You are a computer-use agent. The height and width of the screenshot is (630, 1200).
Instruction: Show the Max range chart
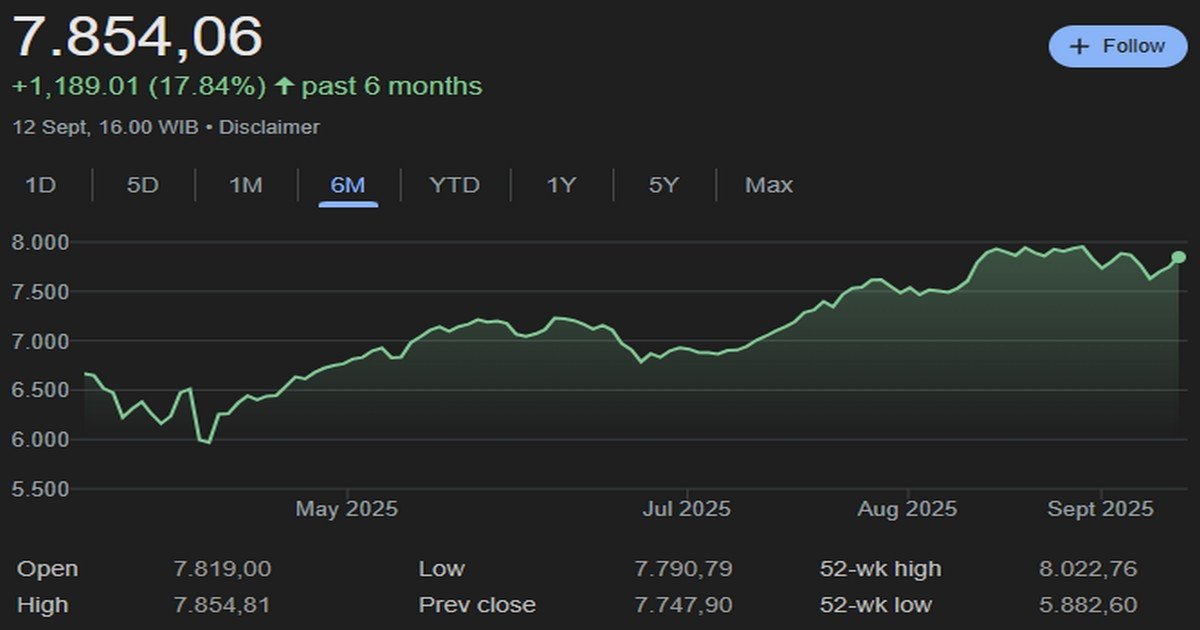coord(768,185)
